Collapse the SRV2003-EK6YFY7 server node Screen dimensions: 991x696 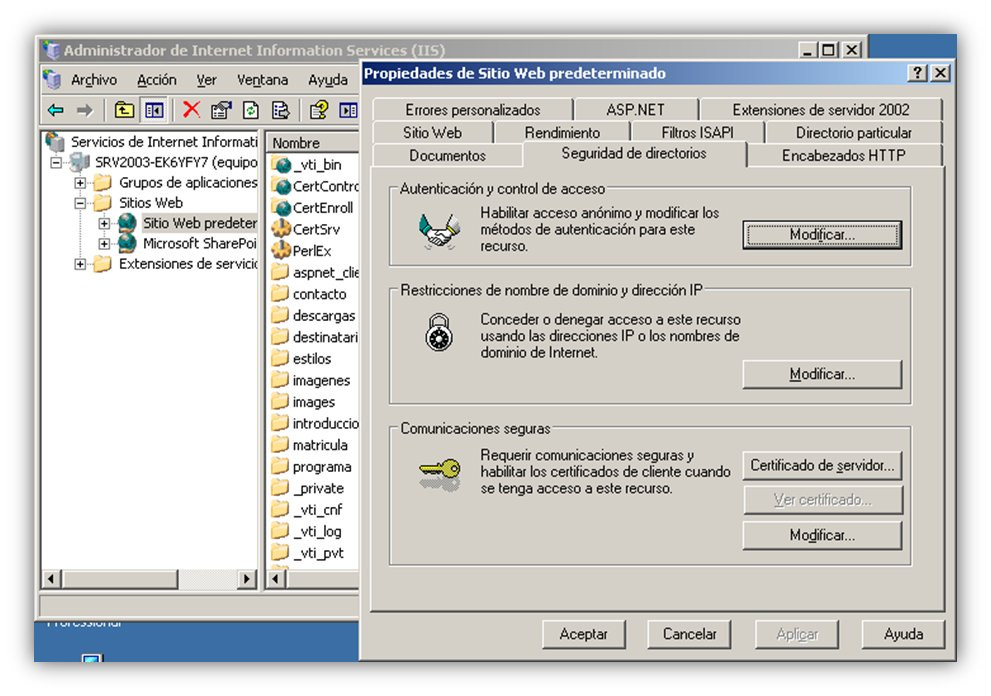pyautogui.click(x=56, y=162)
